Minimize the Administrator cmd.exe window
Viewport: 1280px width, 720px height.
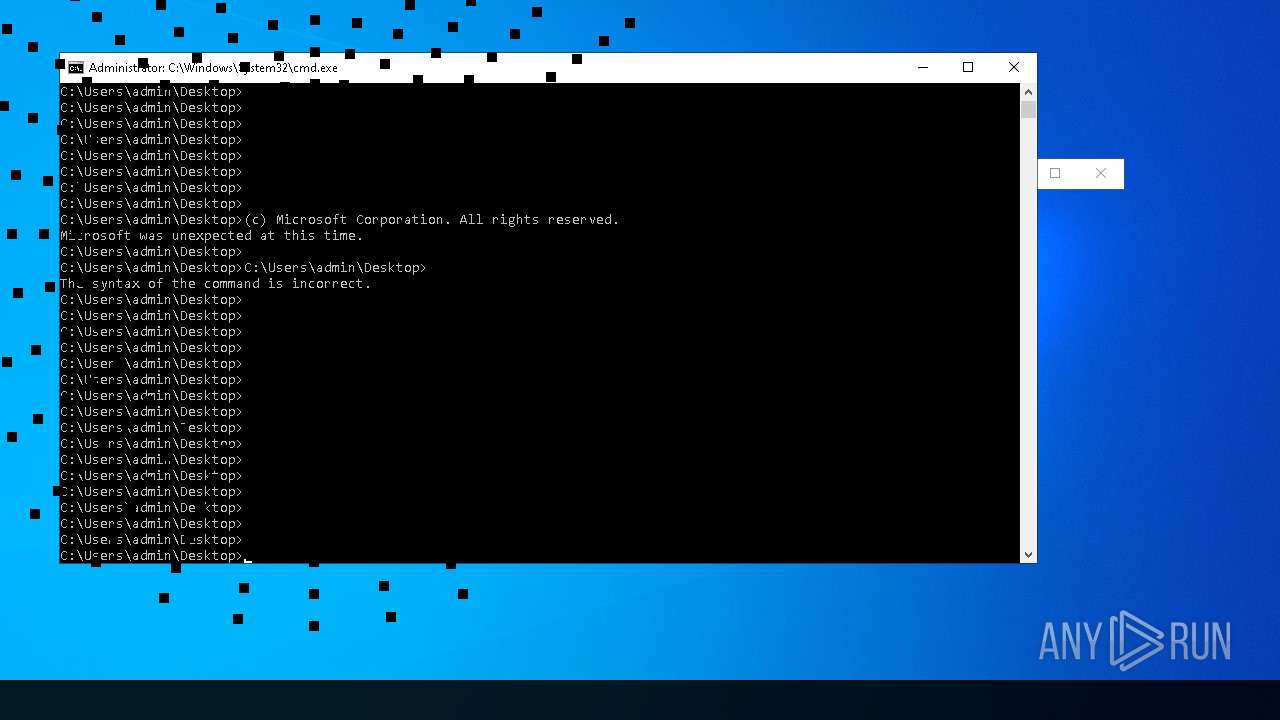tap(923, 68)
